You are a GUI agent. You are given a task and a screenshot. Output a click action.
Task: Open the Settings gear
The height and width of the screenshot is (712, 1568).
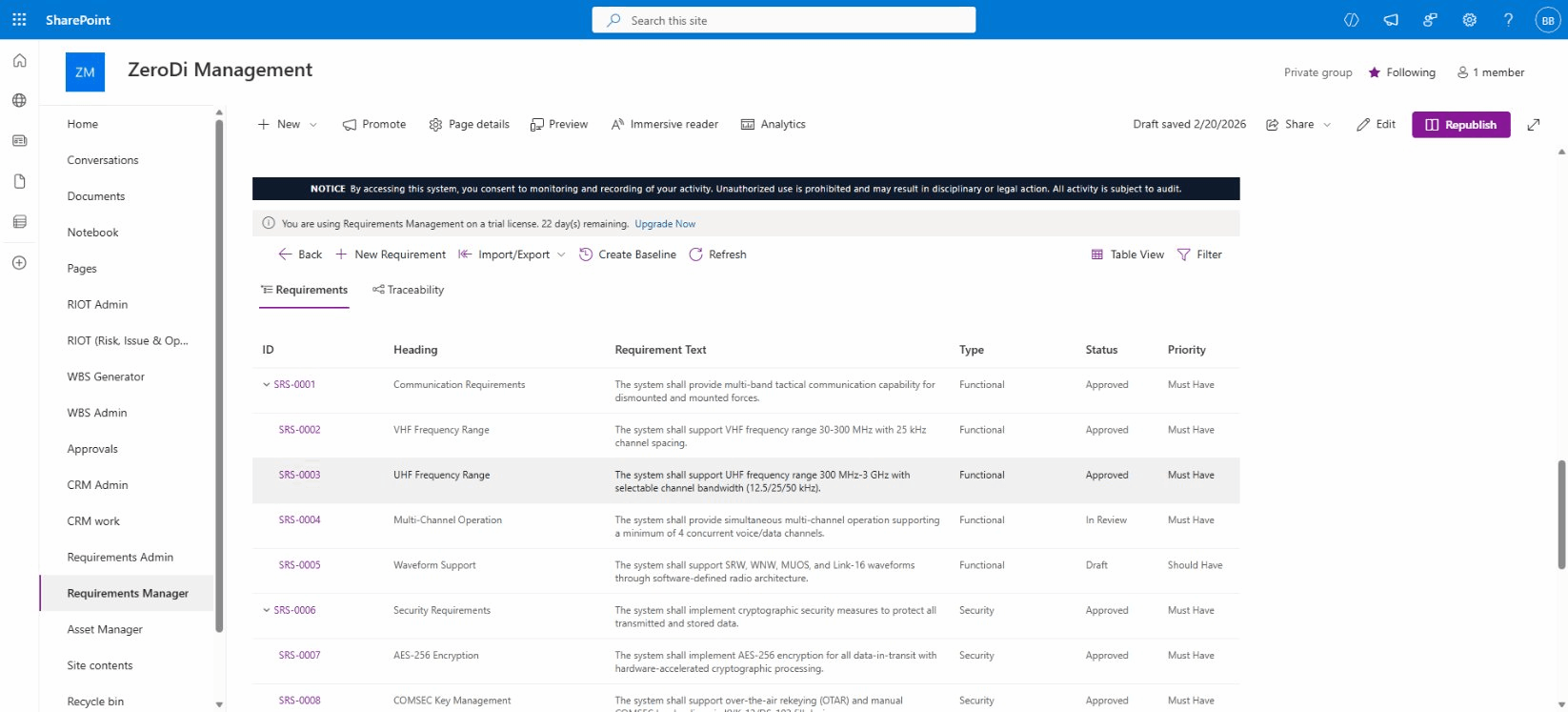tap(1469, 20)
